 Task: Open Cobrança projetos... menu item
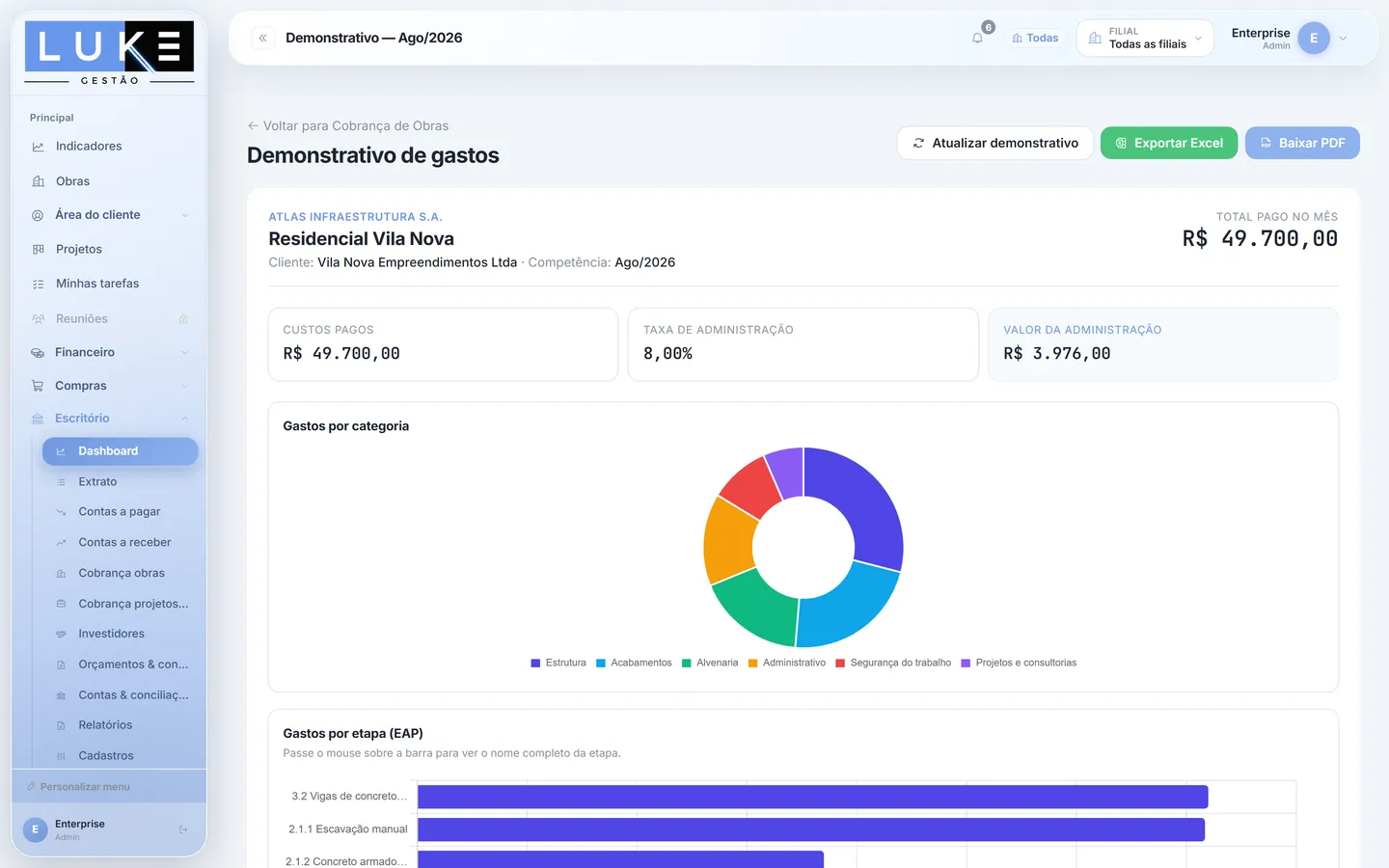(120, 604)
